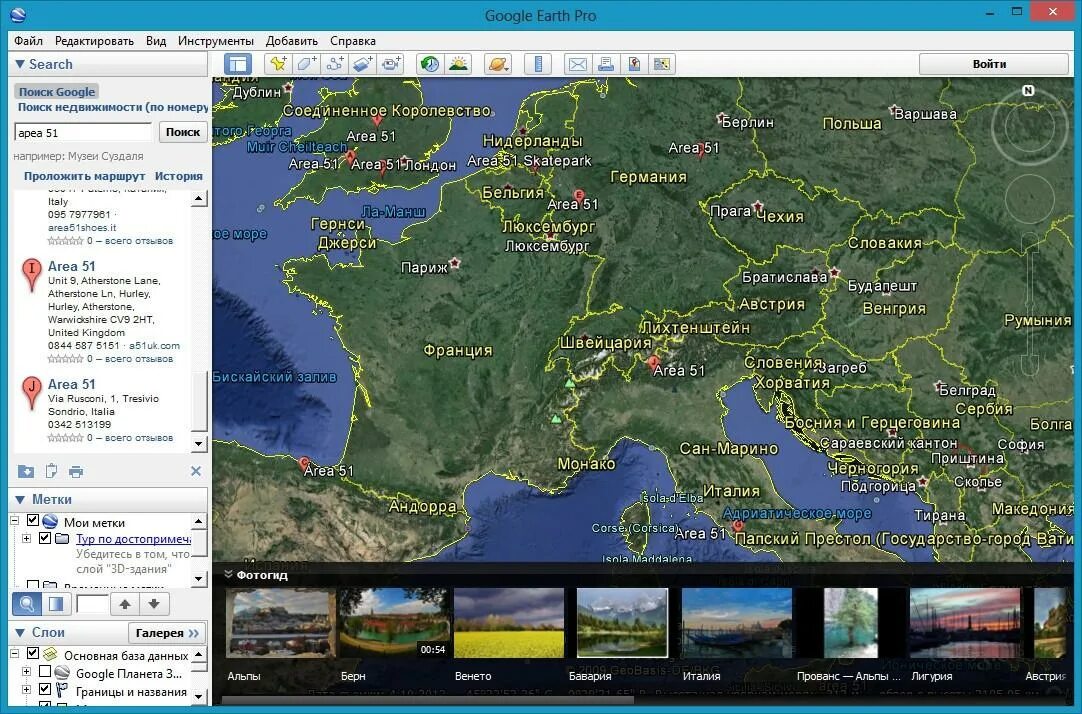Screen dimensions: 1082x714
Task: Open the Бавария photo thumbnail
Action: click(x=622, y=622)
